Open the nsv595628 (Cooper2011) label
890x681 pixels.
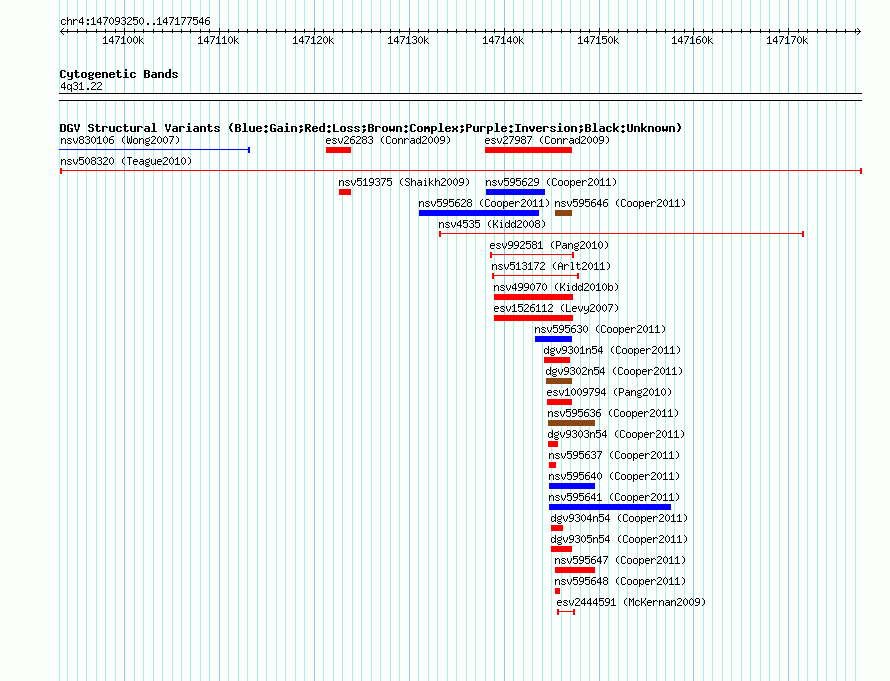tap(484, 203)
